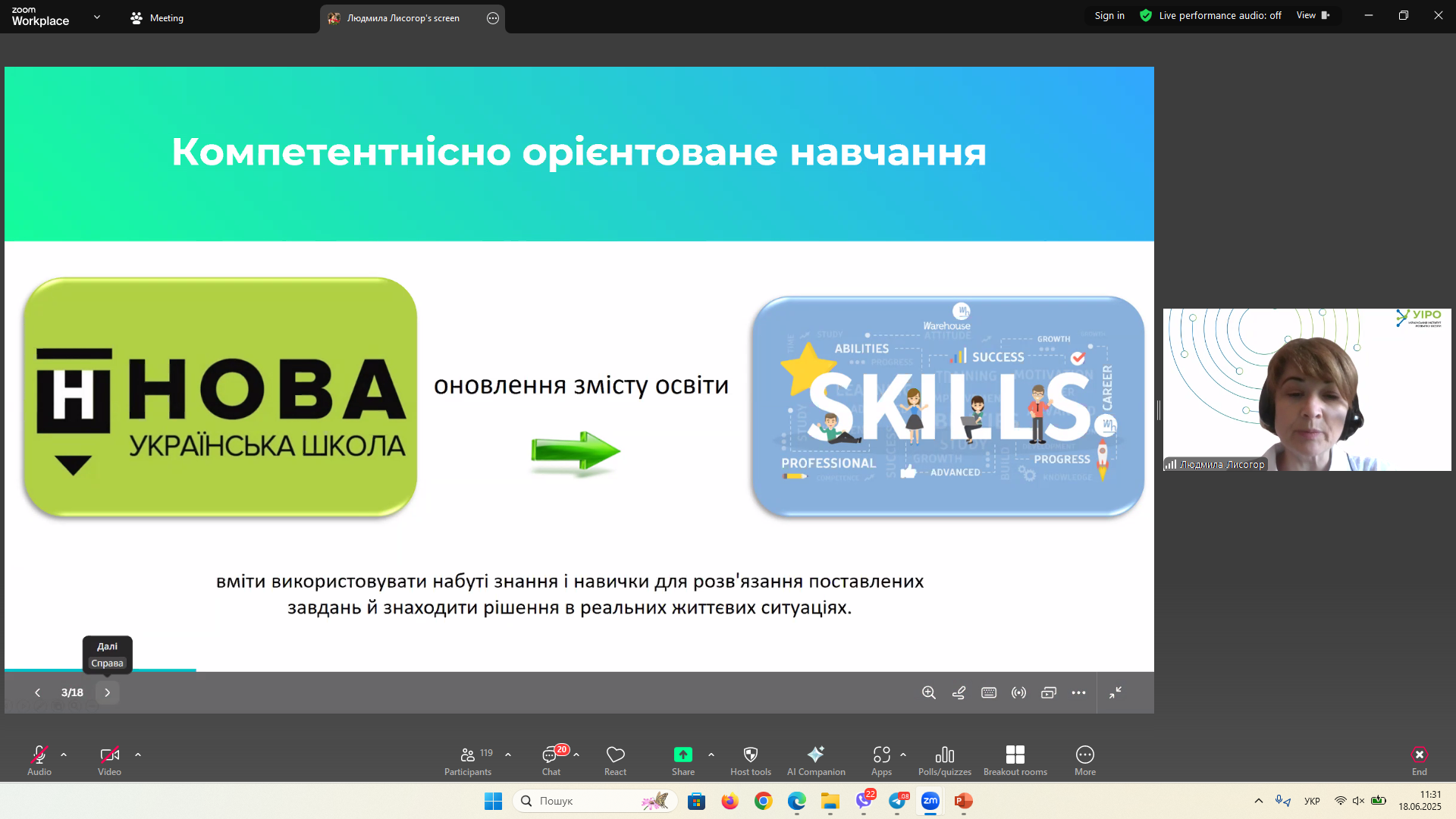Open the shared screen tab options ellipsis
This screenshot has width=1456, height=819.
click(493, 18)
